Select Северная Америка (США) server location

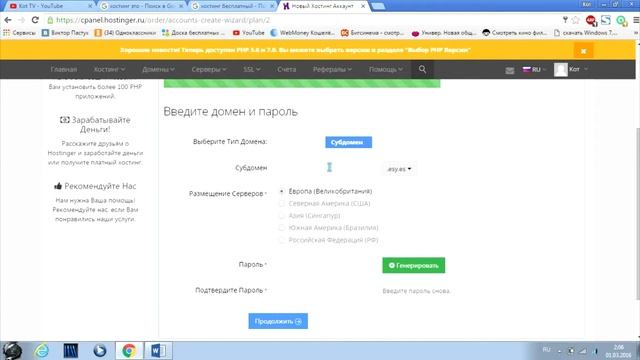(282, 203)
